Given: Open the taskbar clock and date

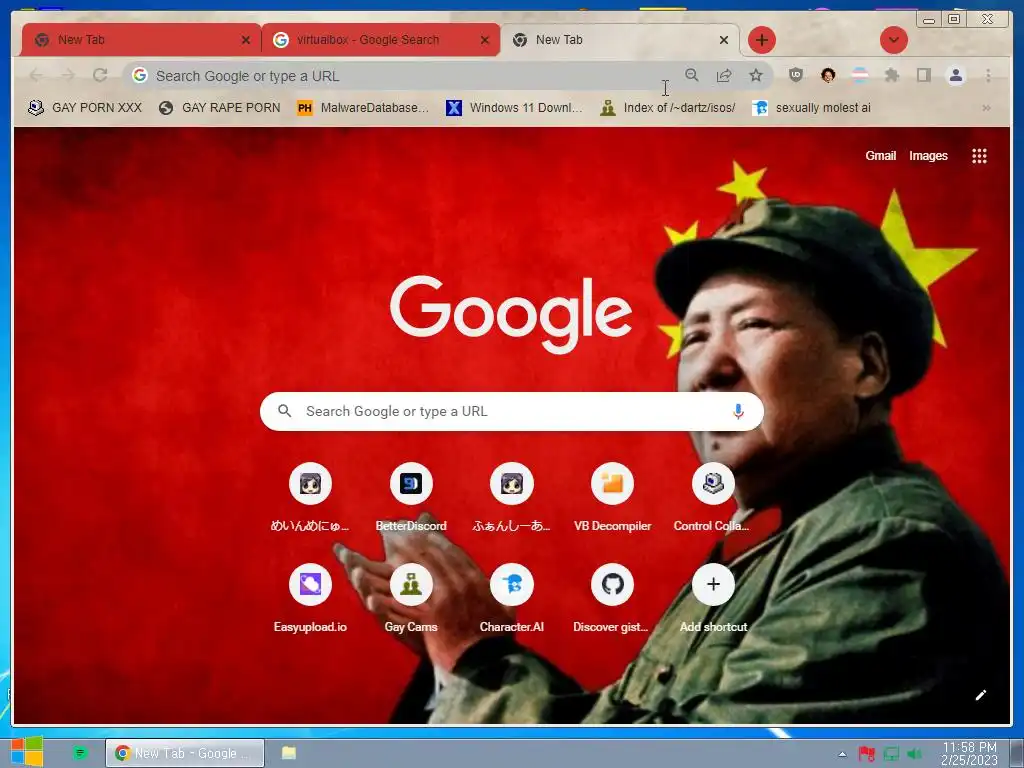Looking at the screenshot, I should [x=968, y=753].
